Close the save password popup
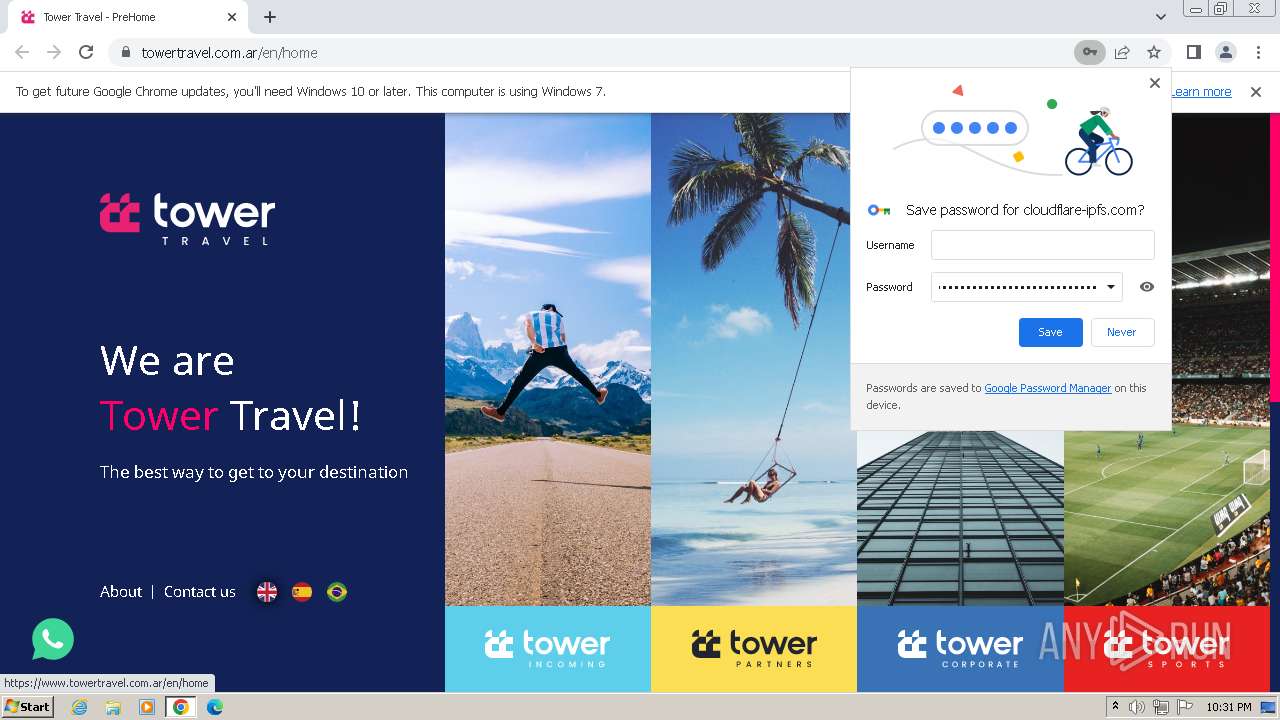The height and width of the screenshot is (720, 1280). point(1155,83)
